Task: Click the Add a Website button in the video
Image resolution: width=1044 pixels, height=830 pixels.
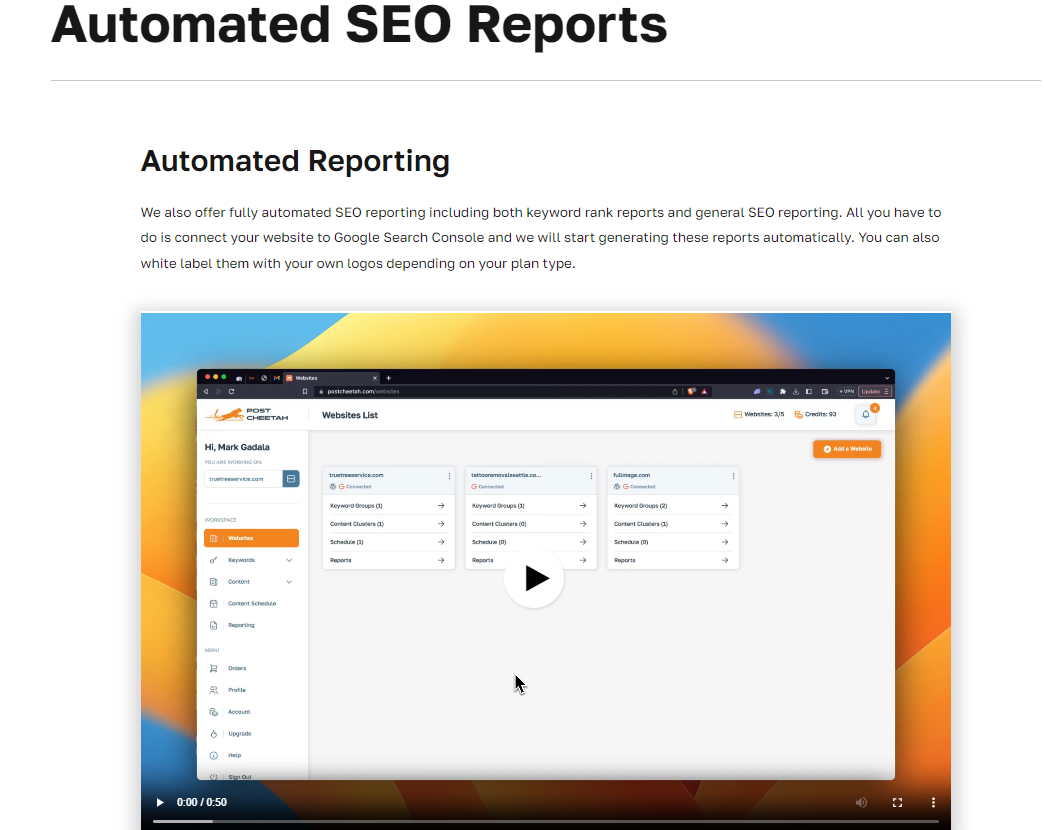Action: (x=847, y=449)
